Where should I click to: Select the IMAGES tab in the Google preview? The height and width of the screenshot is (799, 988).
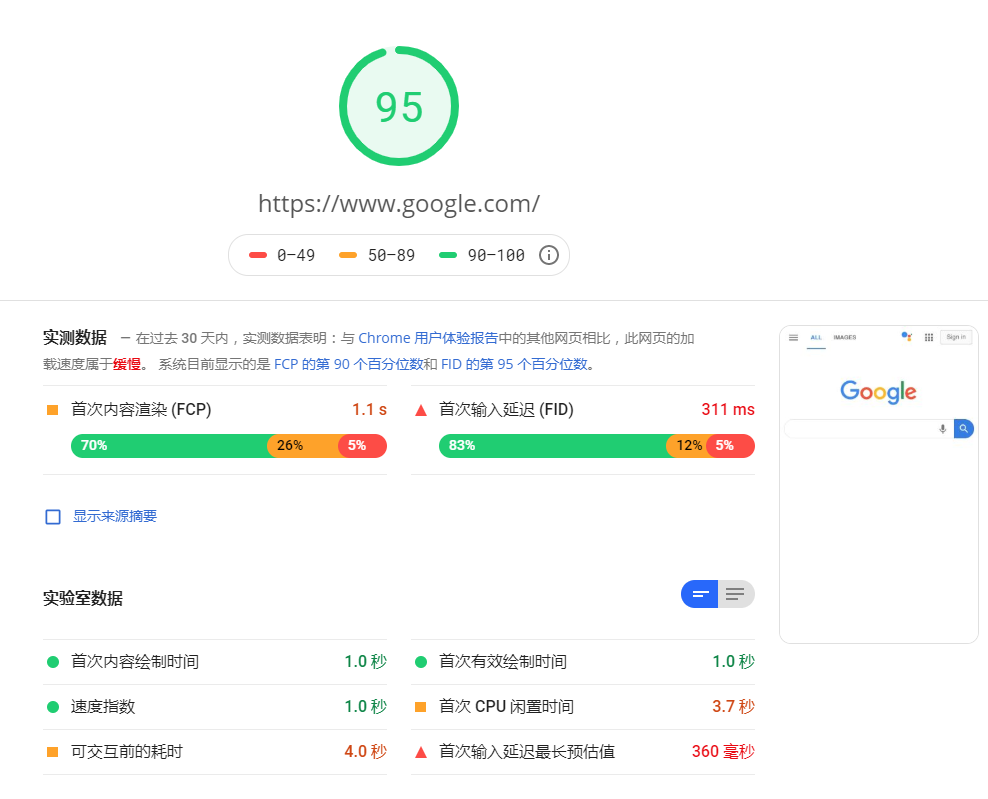pyautogui.click(x=844, y=338)
